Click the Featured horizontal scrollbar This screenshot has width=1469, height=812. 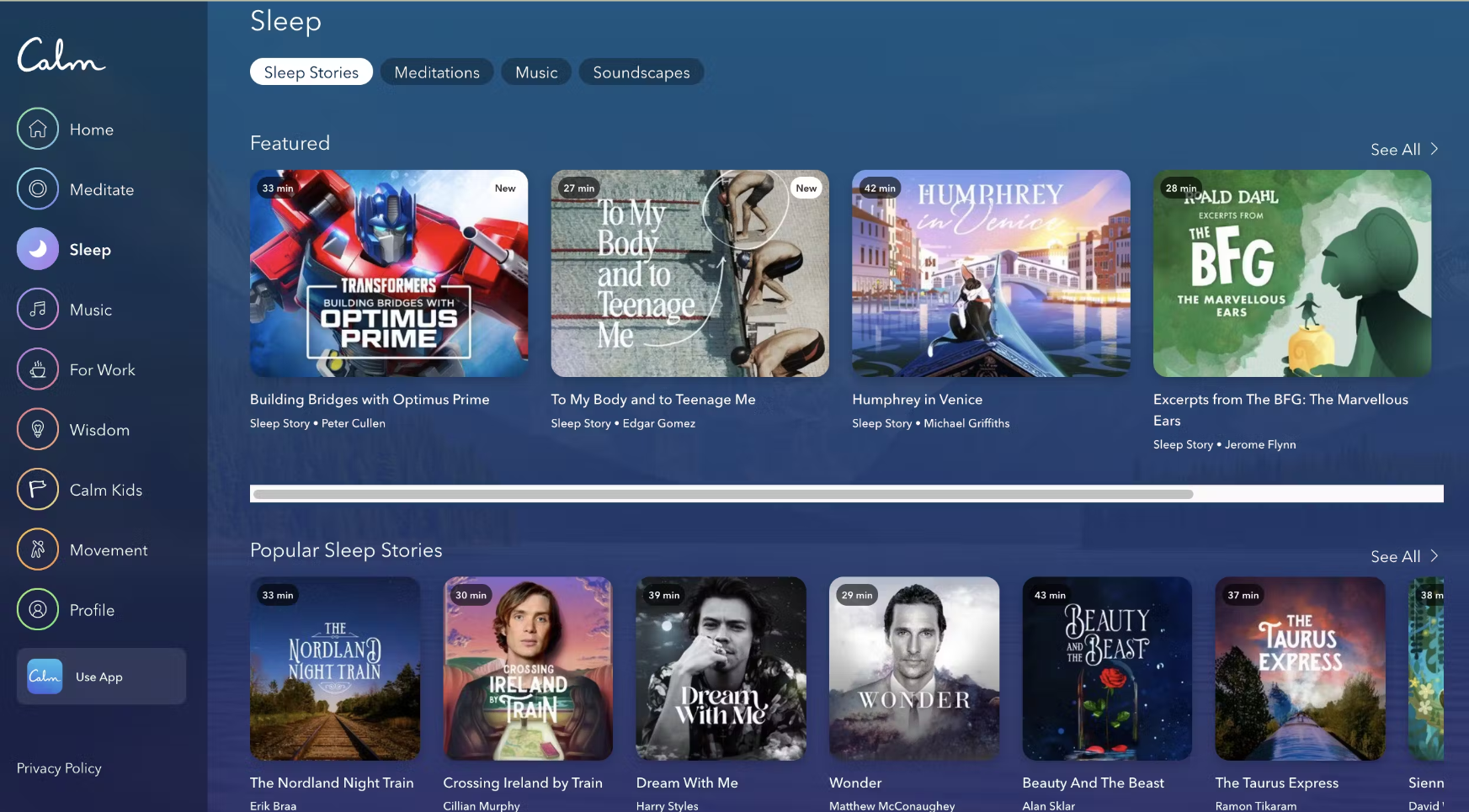(722, 494)
